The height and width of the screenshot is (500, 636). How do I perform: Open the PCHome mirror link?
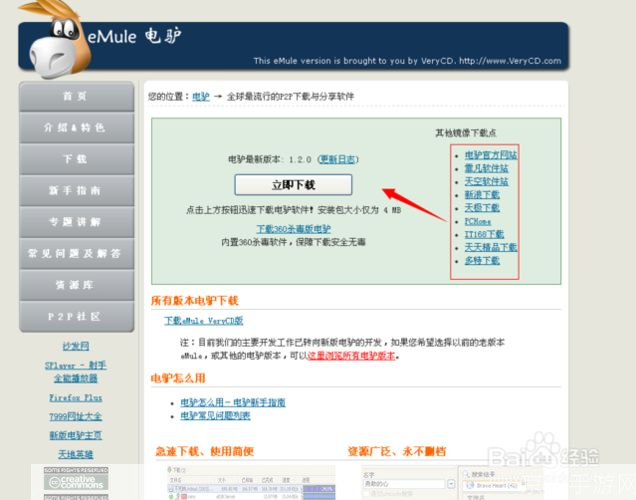478,221
